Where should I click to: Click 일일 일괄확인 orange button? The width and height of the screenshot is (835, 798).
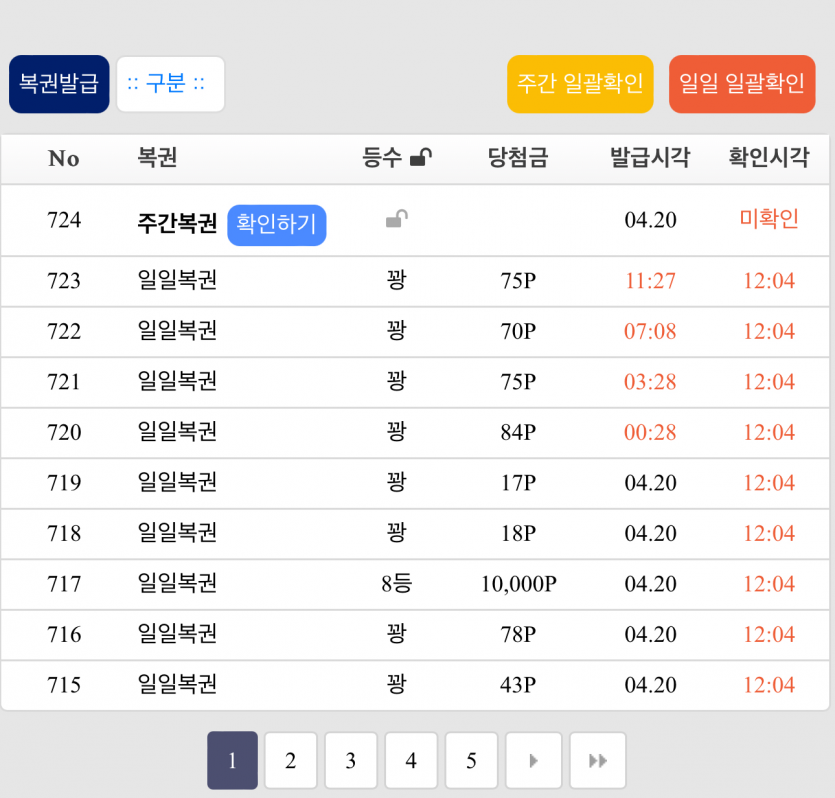[742, 84]
